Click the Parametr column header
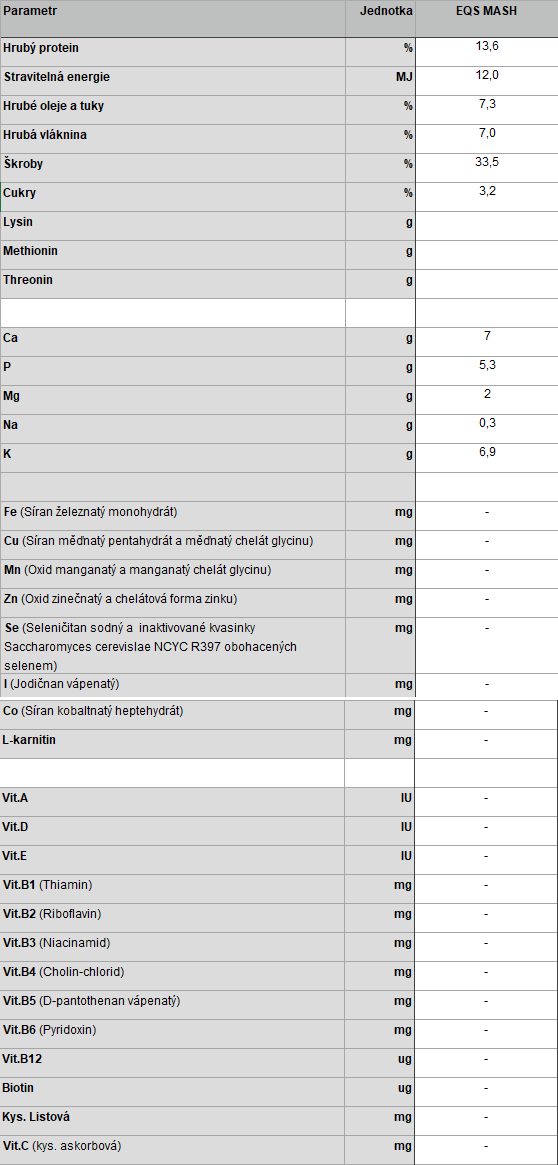 click(172, 19)
